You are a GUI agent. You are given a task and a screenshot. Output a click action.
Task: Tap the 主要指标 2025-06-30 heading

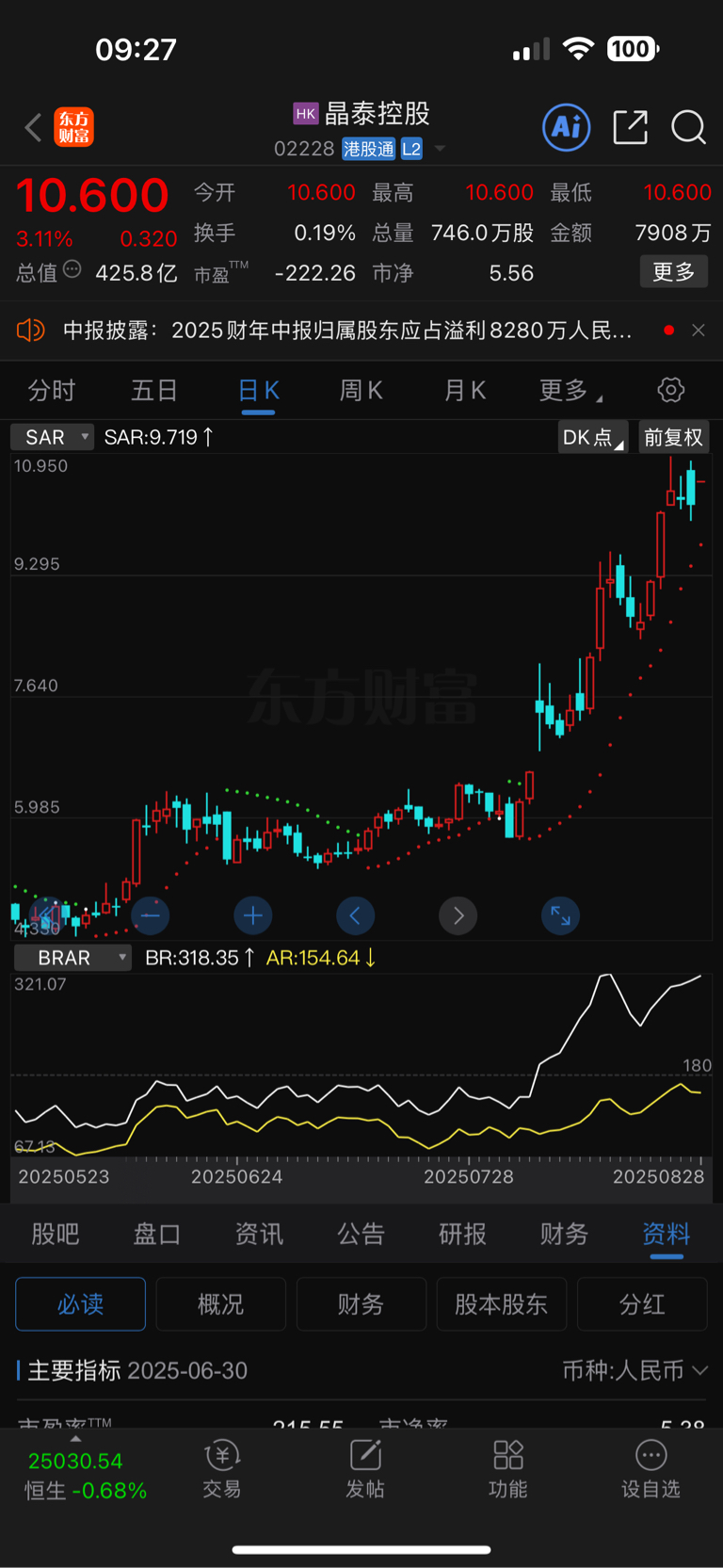137,1370
